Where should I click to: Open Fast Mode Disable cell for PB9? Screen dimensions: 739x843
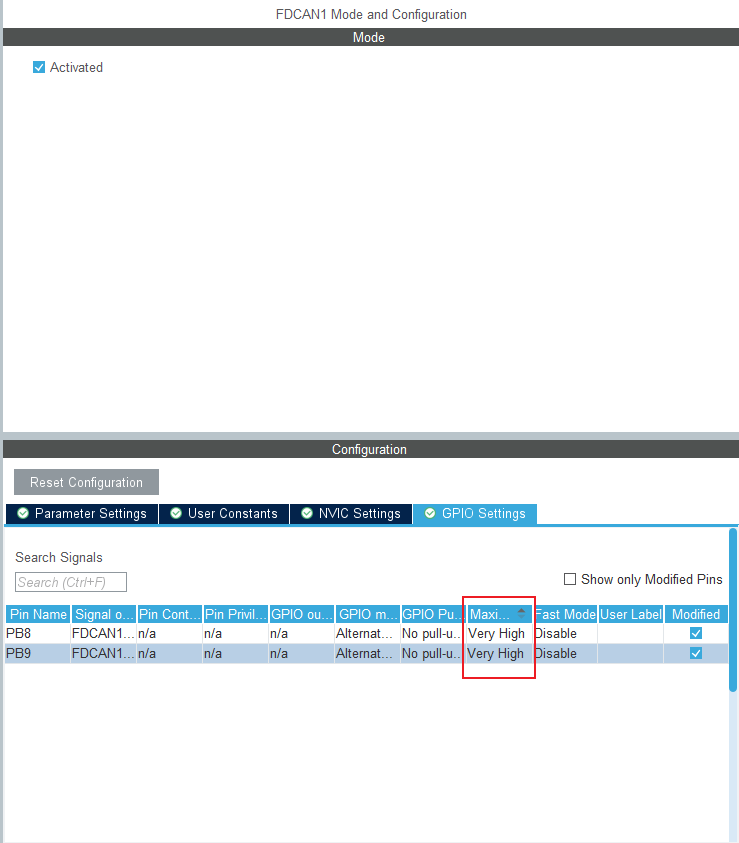565,653
